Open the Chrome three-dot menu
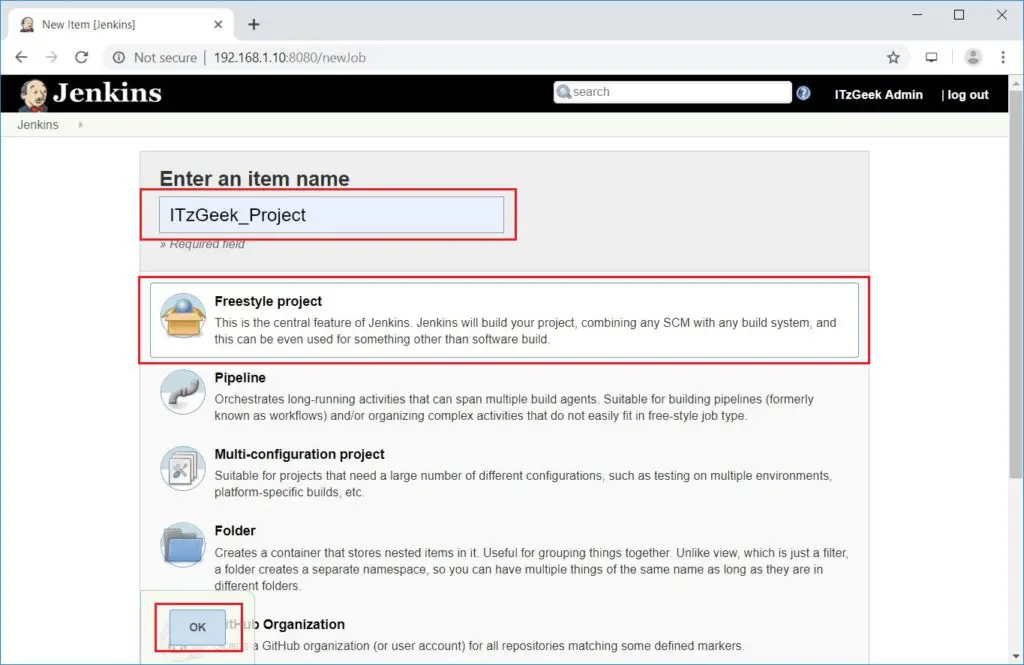Viewport: 1024px width, 665px height. (x=1003, y=57)
